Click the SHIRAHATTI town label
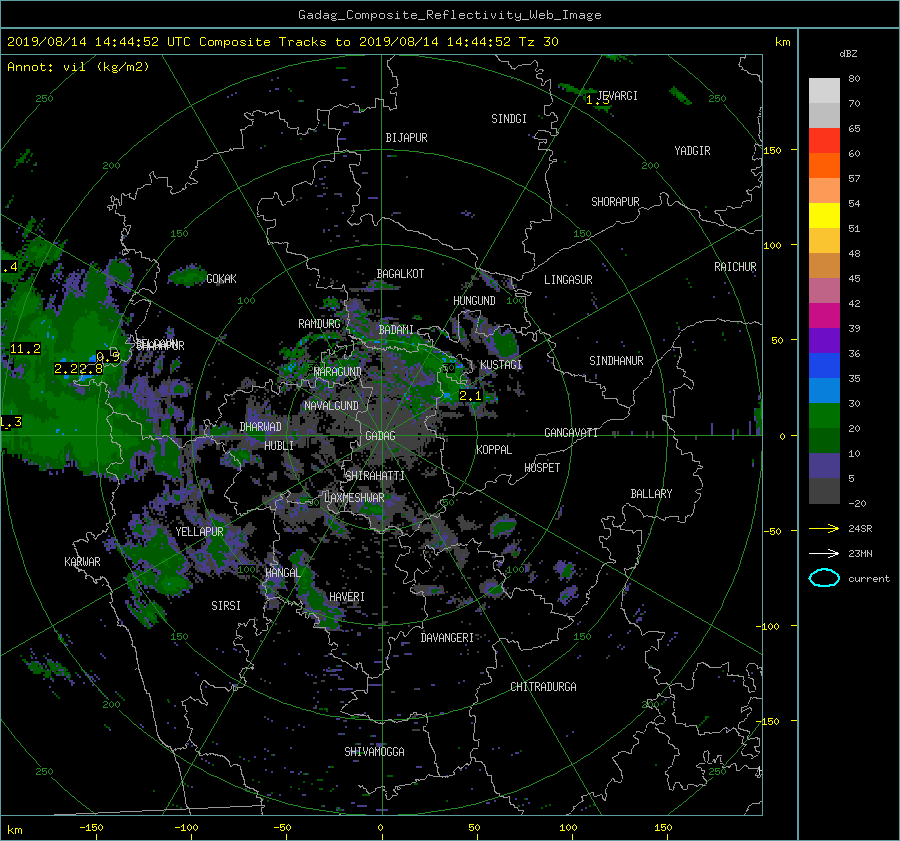 coord(375,476)
